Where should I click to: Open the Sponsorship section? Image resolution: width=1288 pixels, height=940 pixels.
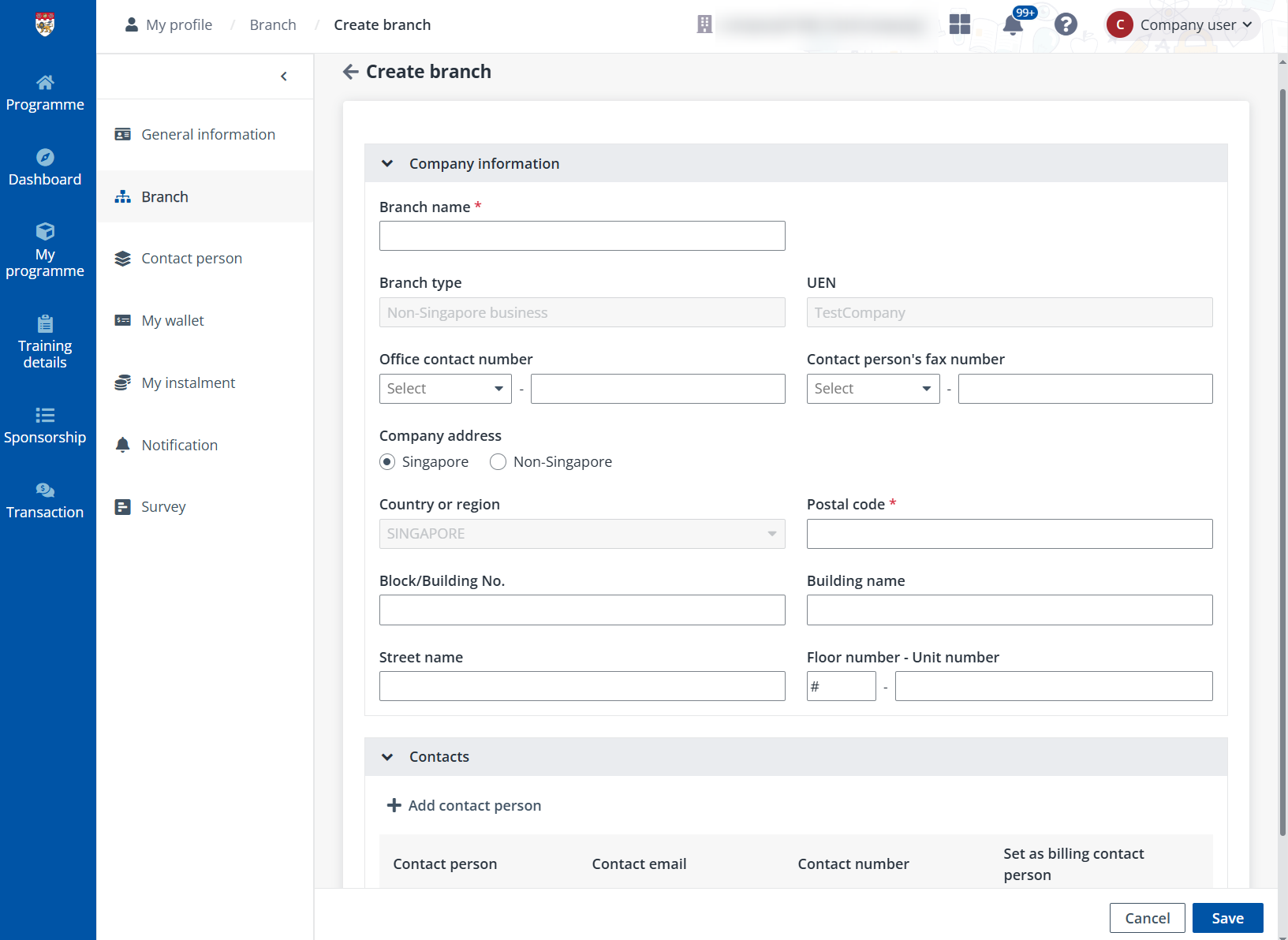45,426
